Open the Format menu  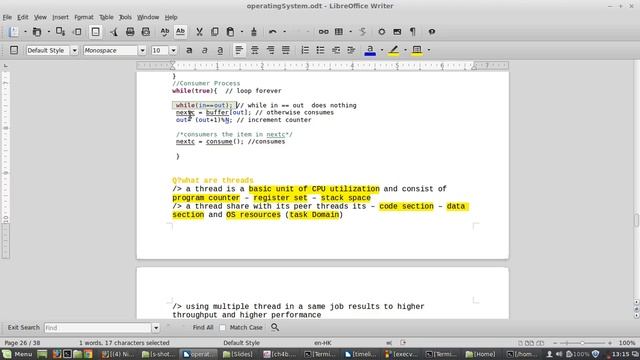coord(84,17)
